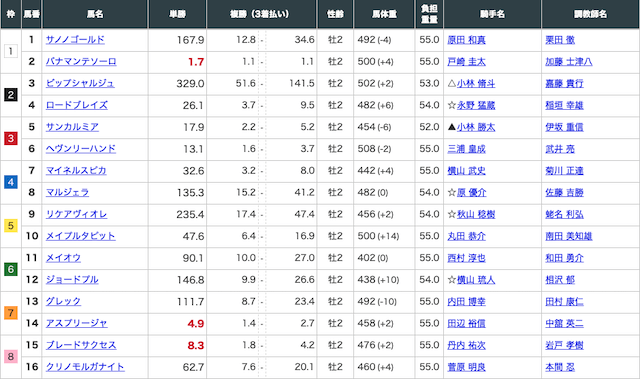Open horse link クリノモルガナイト
640x379 pixels.
click(x=85, y=367)
